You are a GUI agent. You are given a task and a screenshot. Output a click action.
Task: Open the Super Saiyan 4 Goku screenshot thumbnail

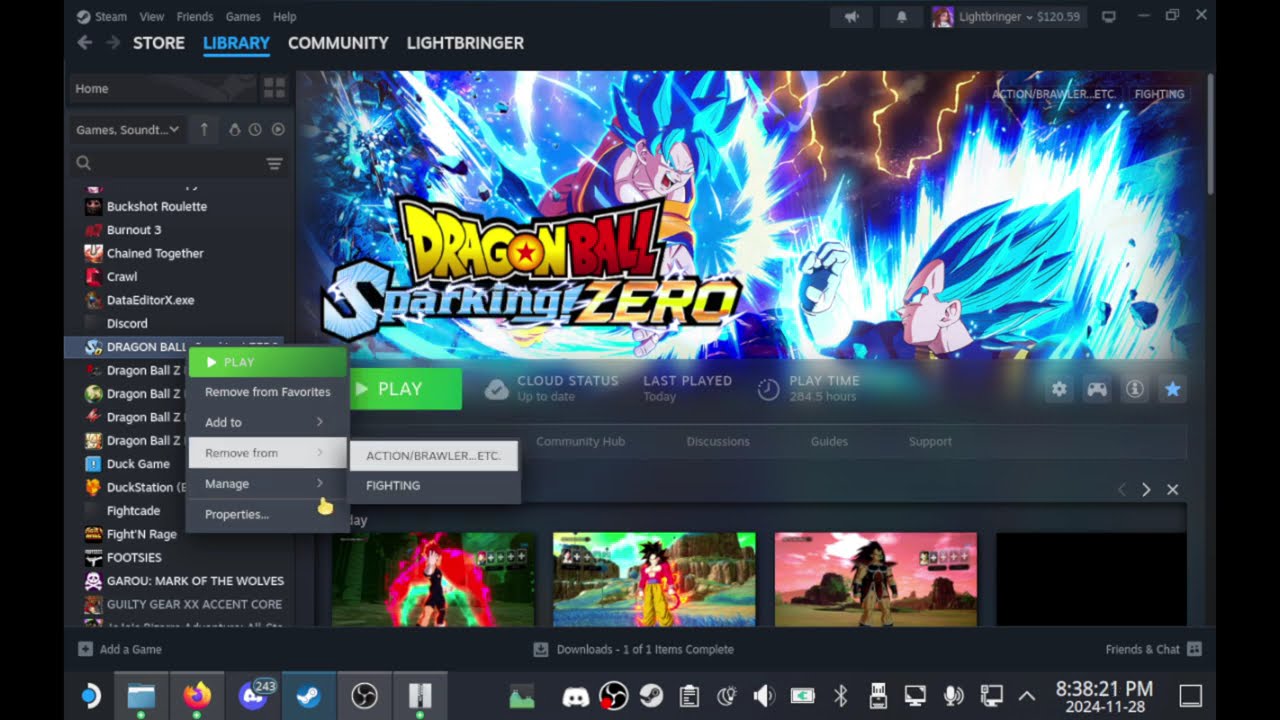[x=654, y=579]
